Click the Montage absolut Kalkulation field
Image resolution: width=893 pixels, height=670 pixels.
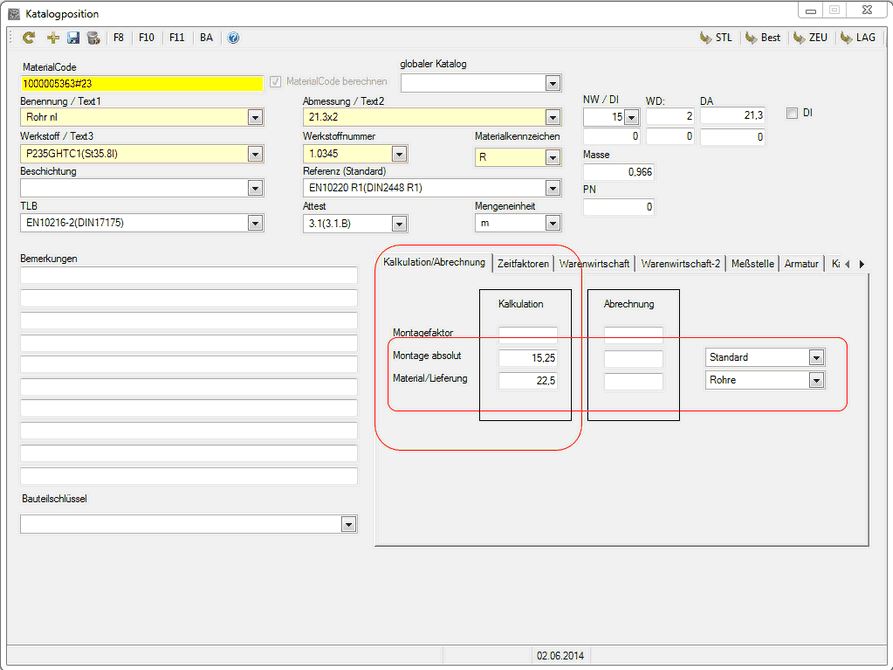(x=528, y=358)
